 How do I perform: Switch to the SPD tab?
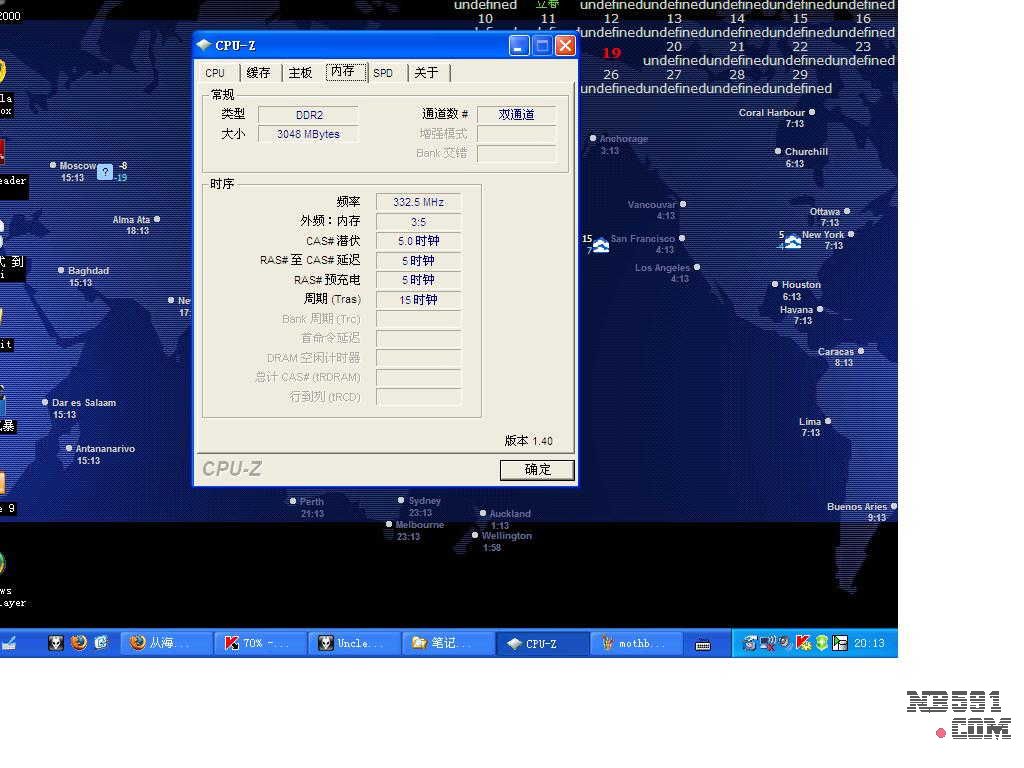(383, 73)
